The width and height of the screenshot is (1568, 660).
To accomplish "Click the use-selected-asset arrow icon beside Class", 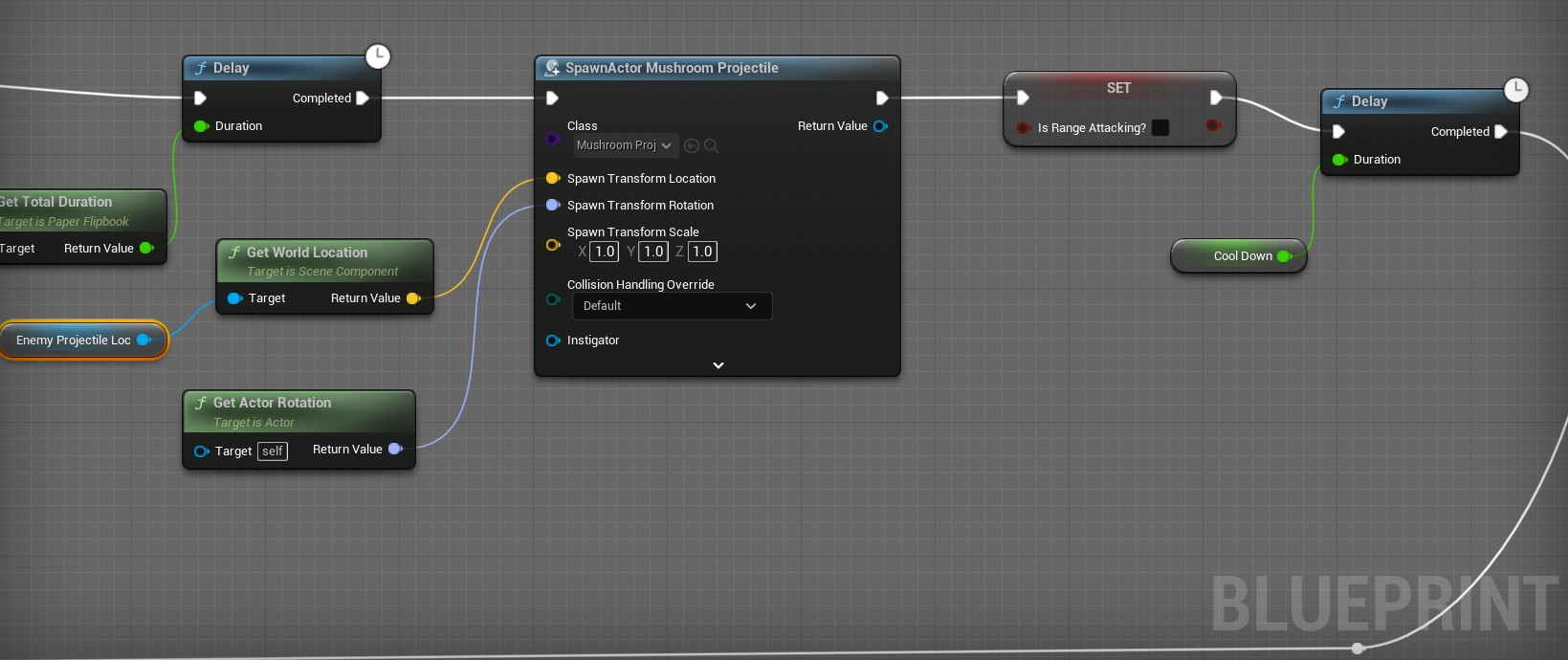I will (692, 145).
